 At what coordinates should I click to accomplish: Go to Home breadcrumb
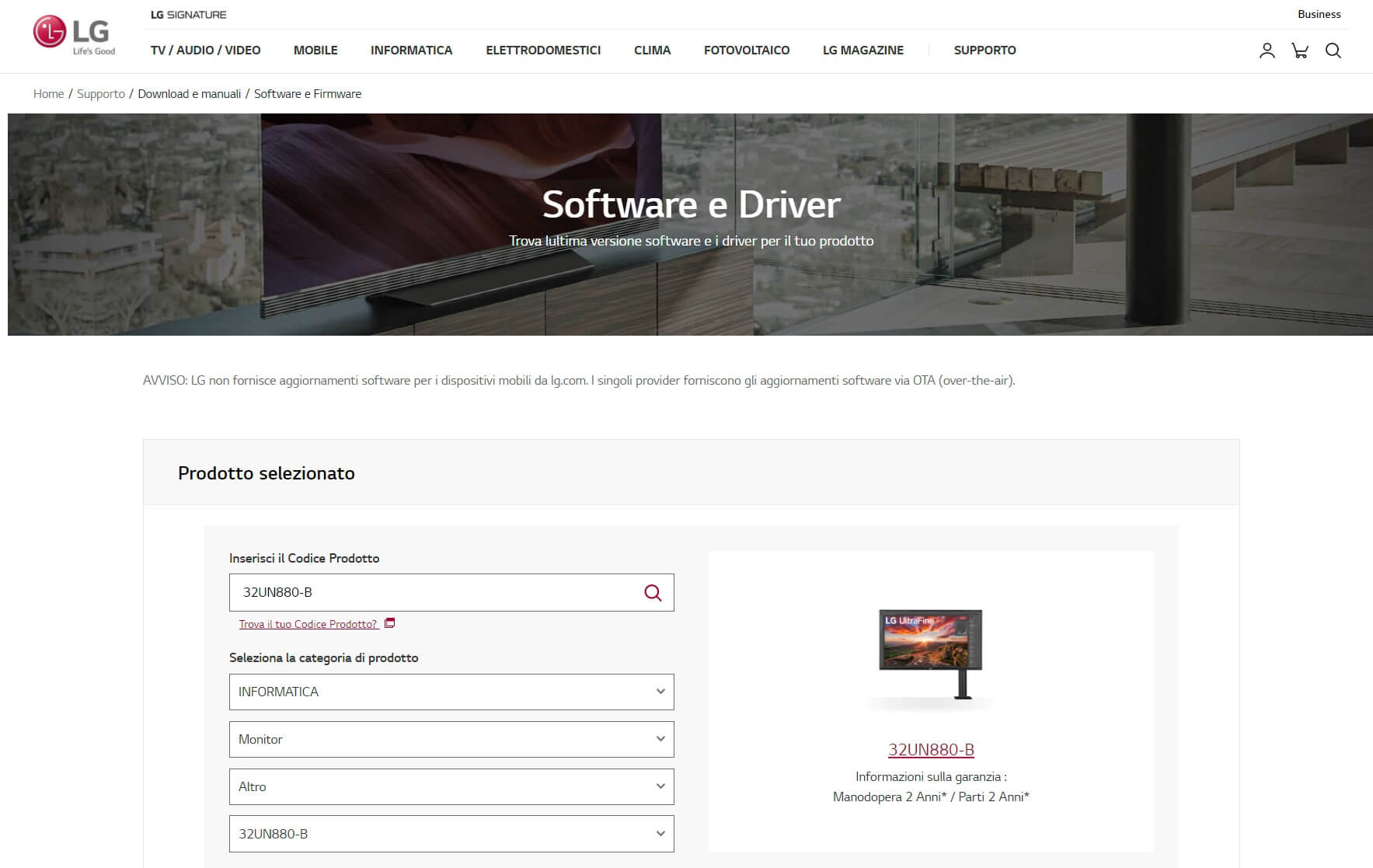pos(48,94)
